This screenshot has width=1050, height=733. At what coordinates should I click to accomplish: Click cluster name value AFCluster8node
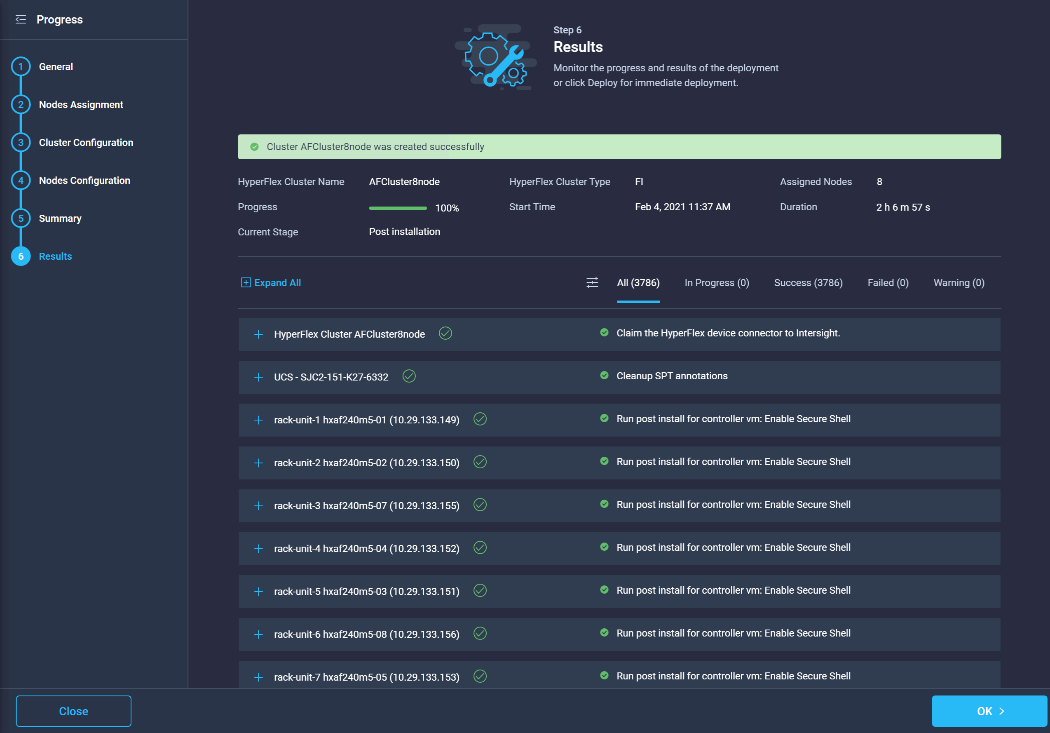(x=404, y=181)
